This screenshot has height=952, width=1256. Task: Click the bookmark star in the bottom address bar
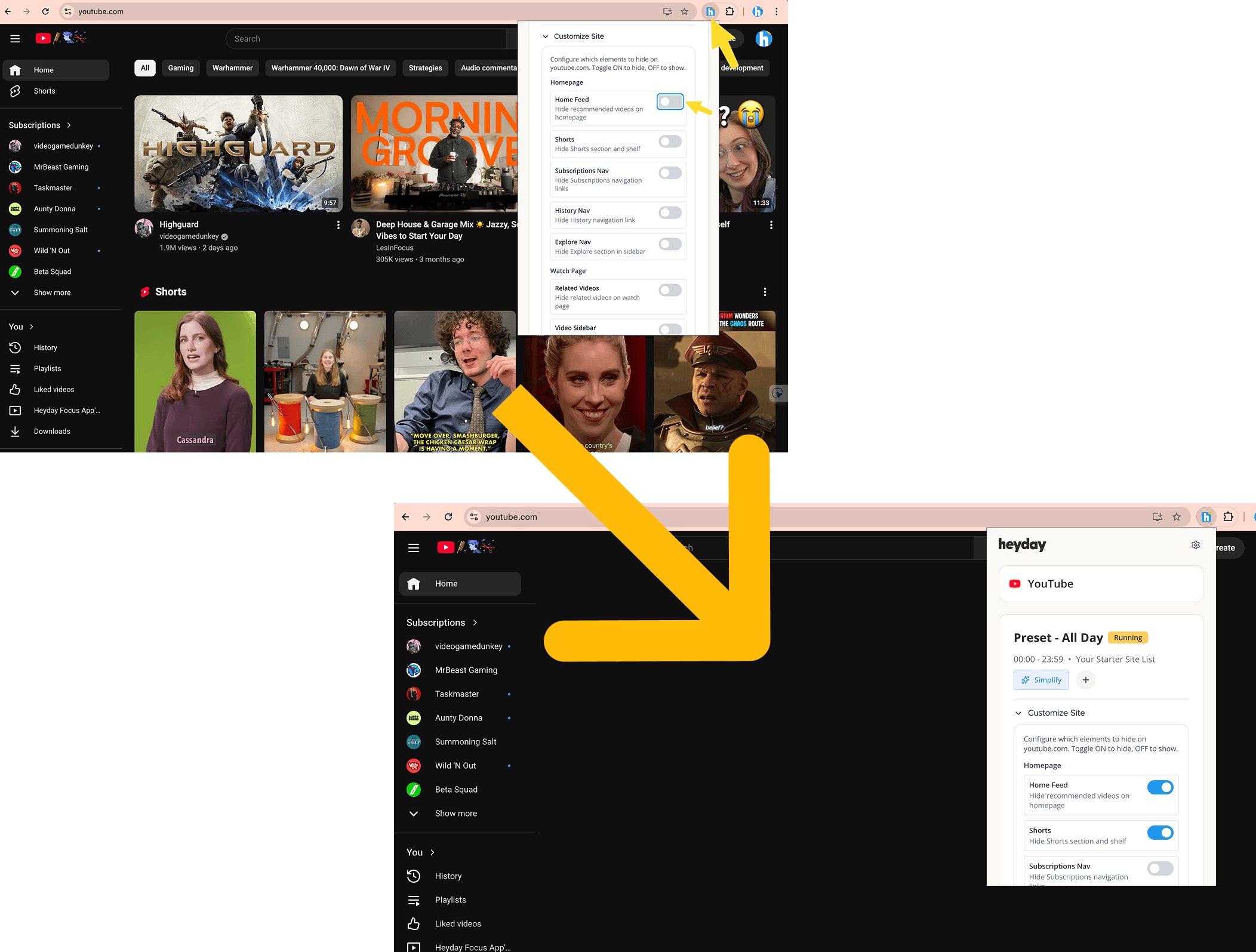pyautogui.click(x=1176, y=517)
